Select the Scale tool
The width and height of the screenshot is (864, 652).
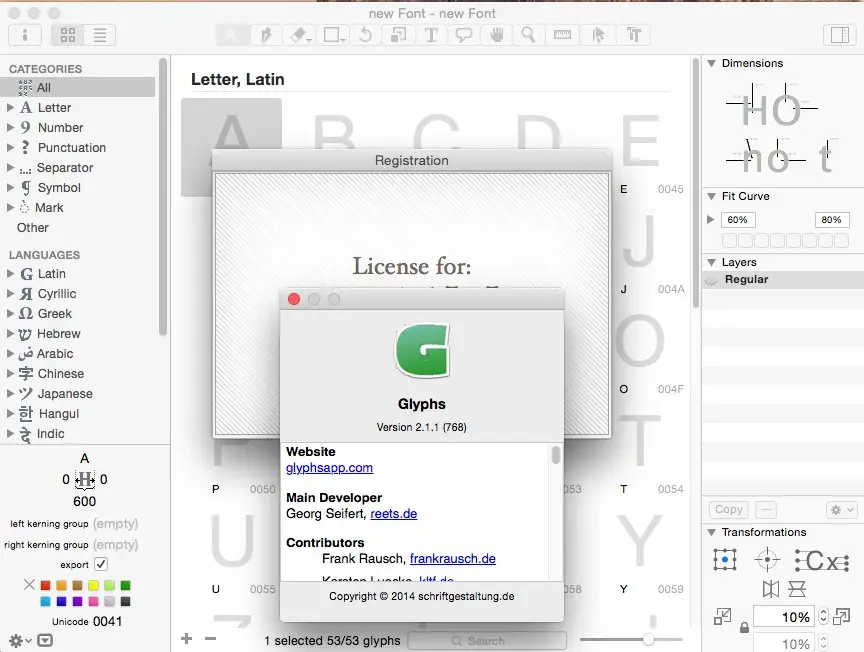(398, 35)
